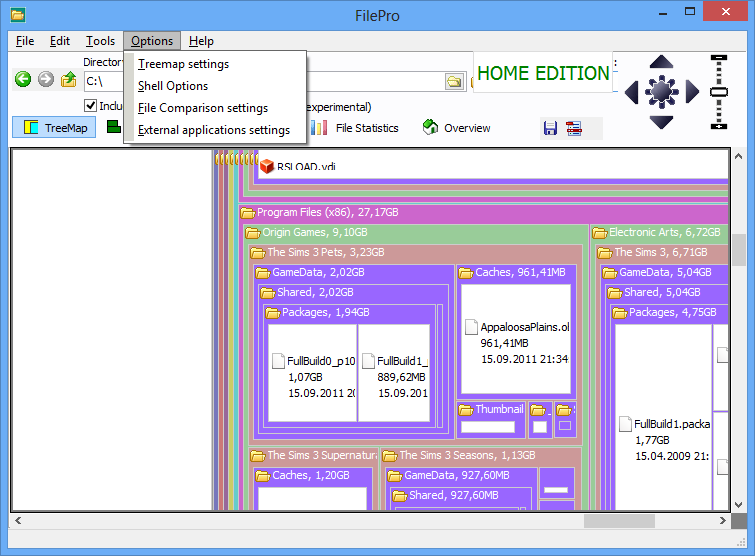
Task: Click the Thumbnail folder icon
Action: tap(466, 410)
